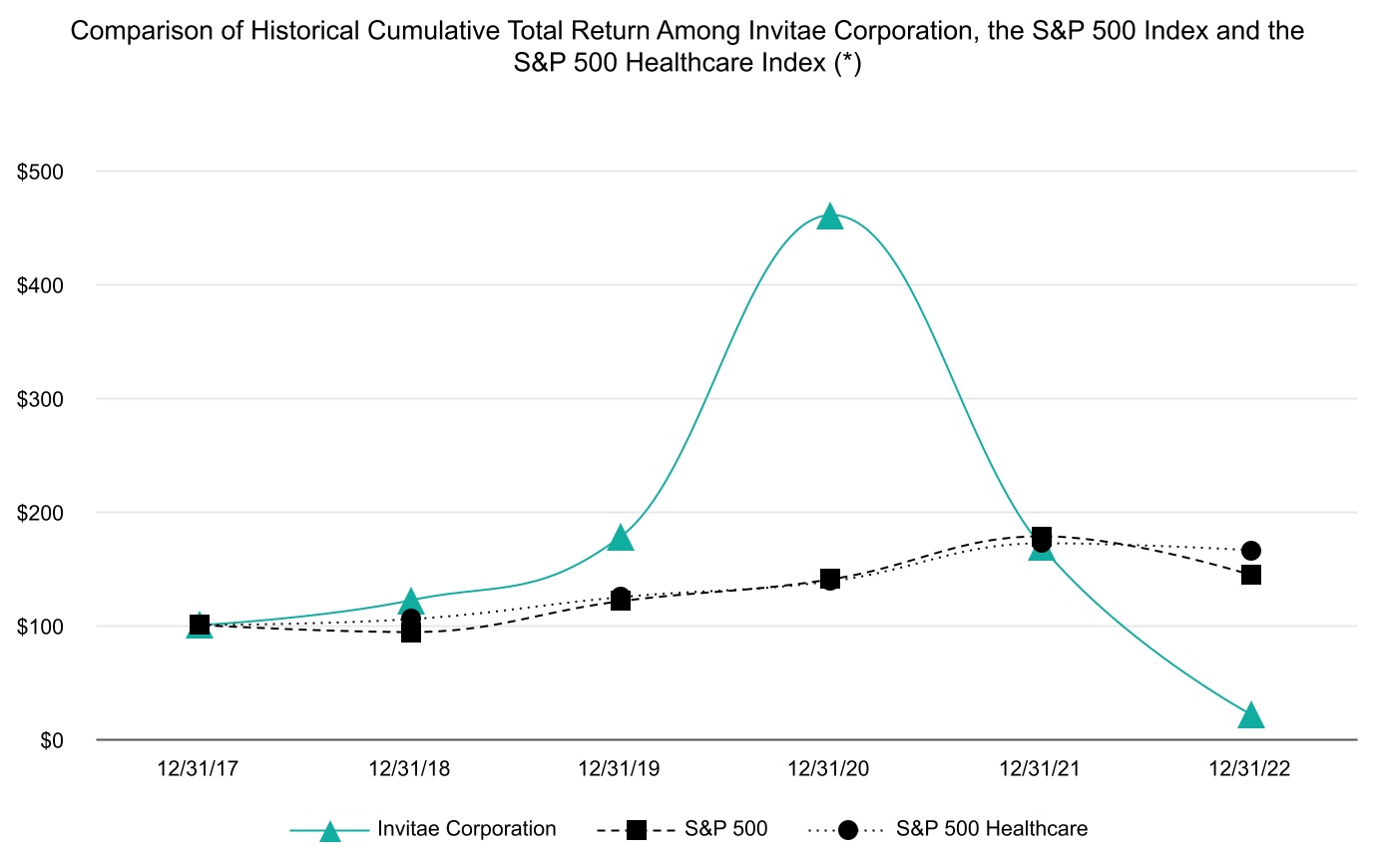Click the teal triangle icon in legend
The image size is (1377, 868).
(x=330, y=830)
